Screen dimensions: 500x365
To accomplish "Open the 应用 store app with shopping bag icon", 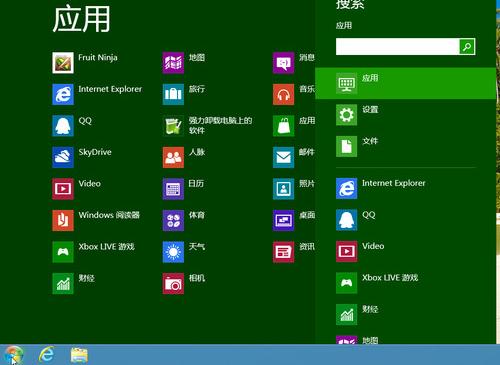I will tap(294, 126).
